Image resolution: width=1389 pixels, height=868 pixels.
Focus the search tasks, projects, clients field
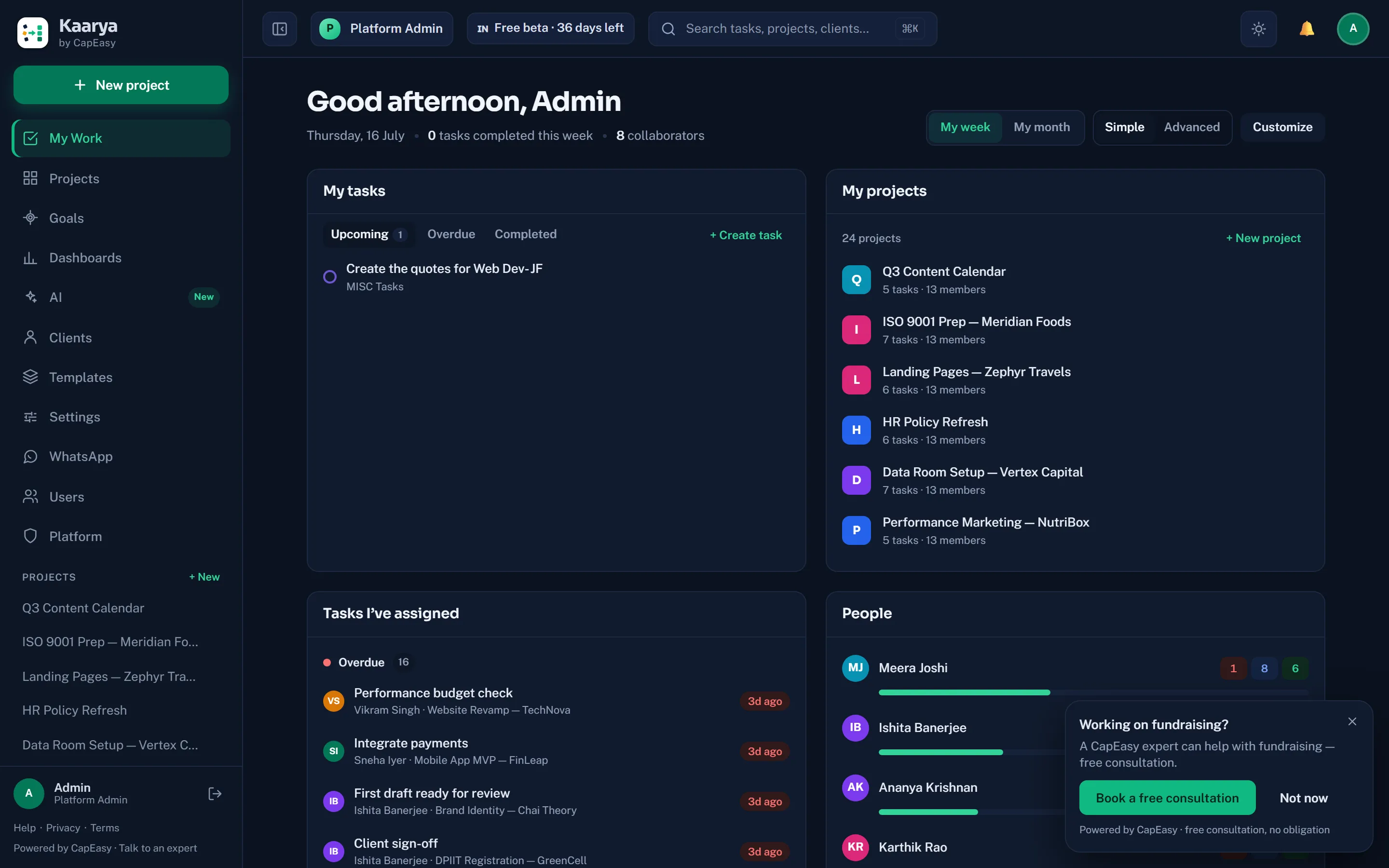pos(792,29)
